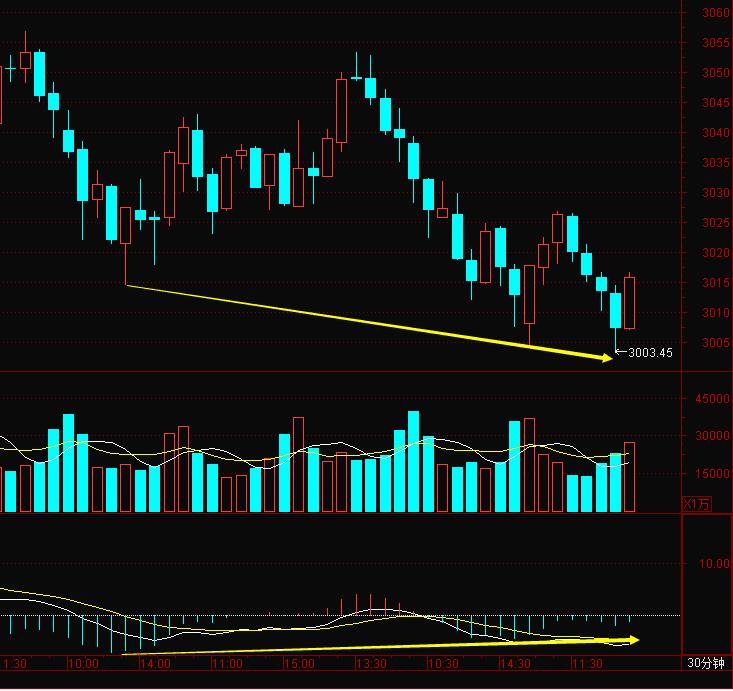Viewport: 733px width, 691px height.
Task: Jump to the 13:30 time marker
Action: 371,664
